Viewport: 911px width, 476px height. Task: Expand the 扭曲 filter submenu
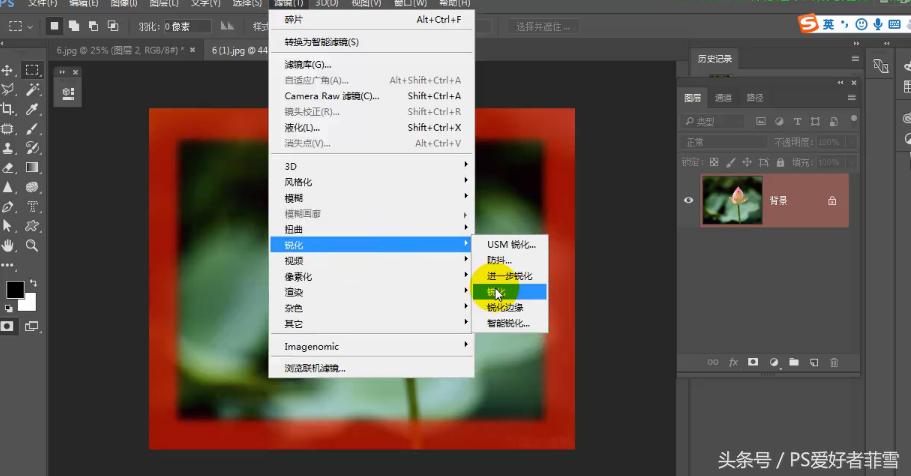372,229
